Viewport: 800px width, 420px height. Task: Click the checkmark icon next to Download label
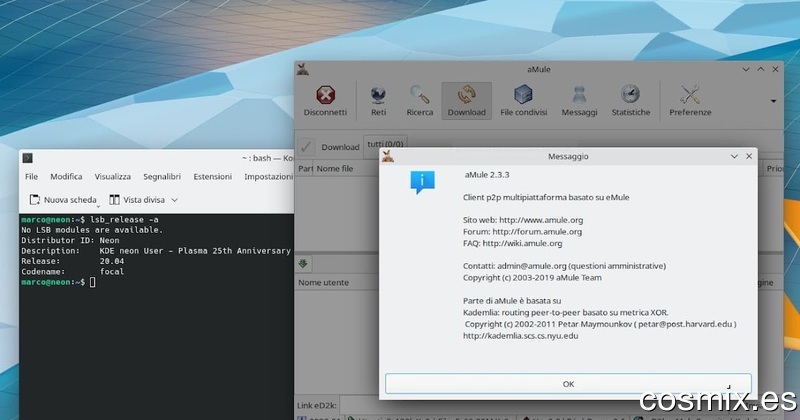tap(306, 147)
